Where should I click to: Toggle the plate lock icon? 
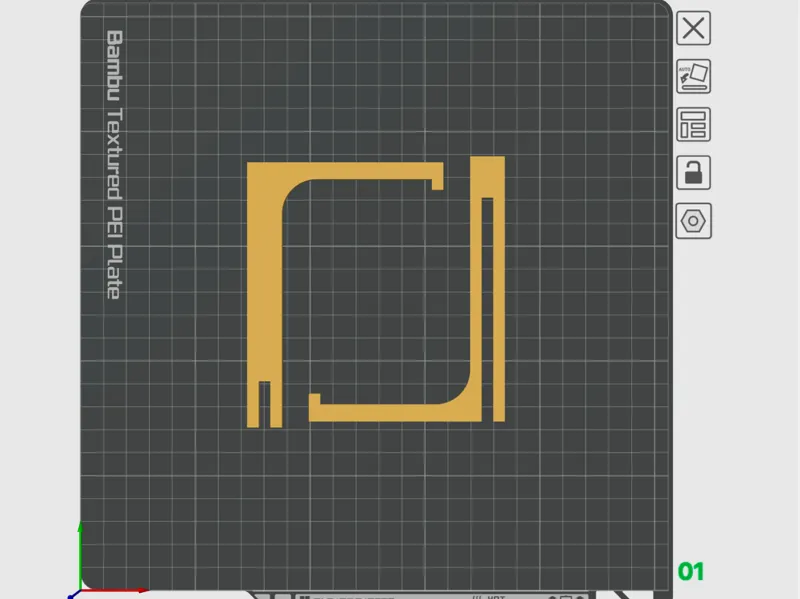(x=693, y=172)
